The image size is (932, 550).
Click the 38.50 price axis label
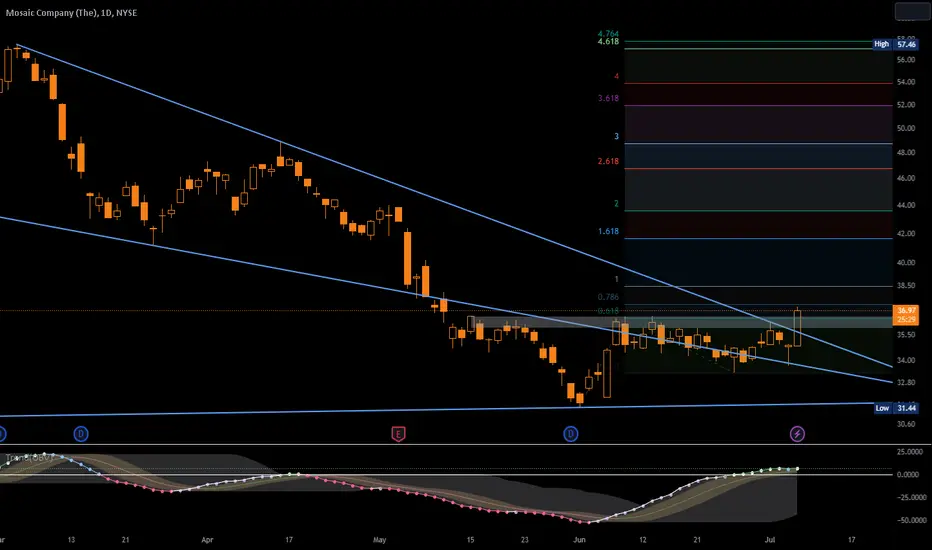click(906, 285)
